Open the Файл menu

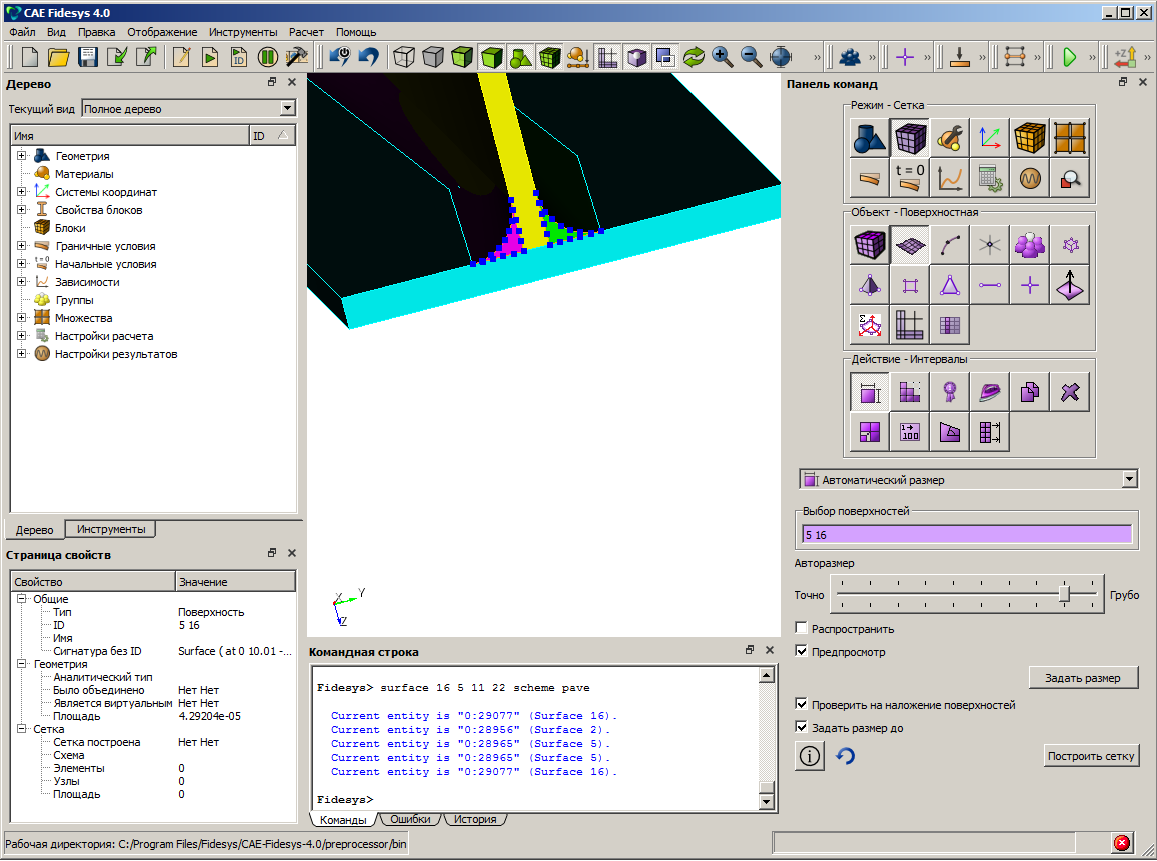[x=22, y=32]
